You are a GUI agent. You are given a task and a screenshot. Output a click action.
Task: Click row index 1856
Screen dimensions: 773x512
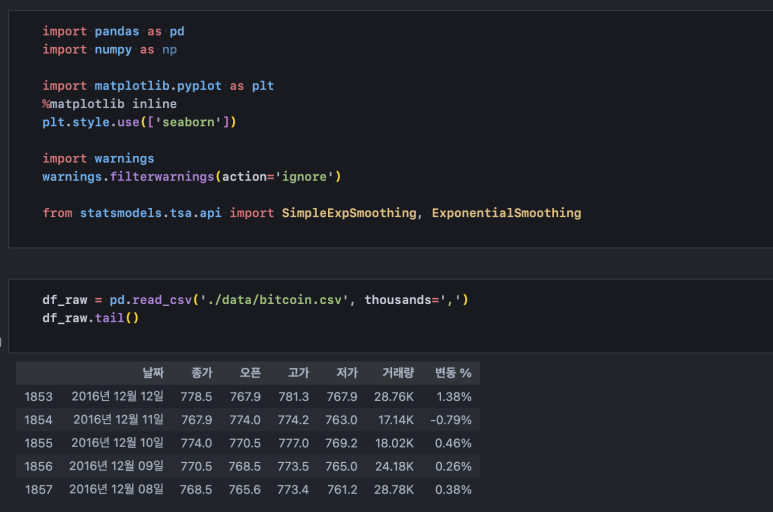click(38, 466)
